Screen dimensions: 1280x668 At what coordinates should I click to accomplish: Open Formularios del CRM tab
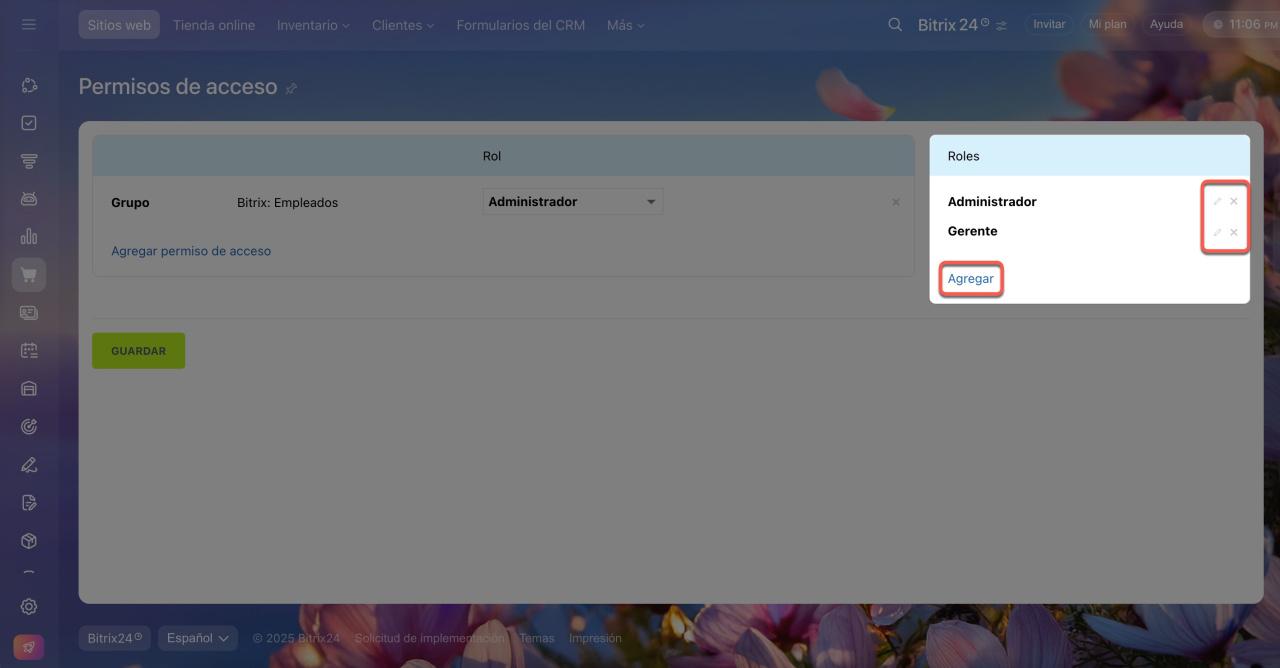pos(520,25)
